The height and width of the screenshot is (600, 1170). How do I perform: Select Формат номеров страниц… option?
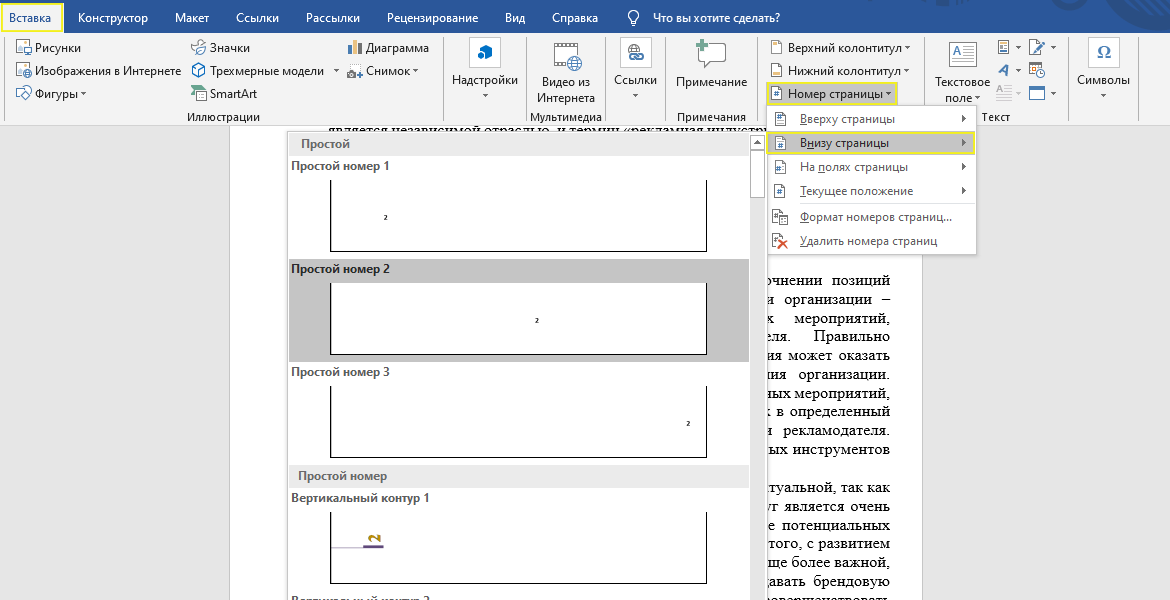tap(875, 217)
